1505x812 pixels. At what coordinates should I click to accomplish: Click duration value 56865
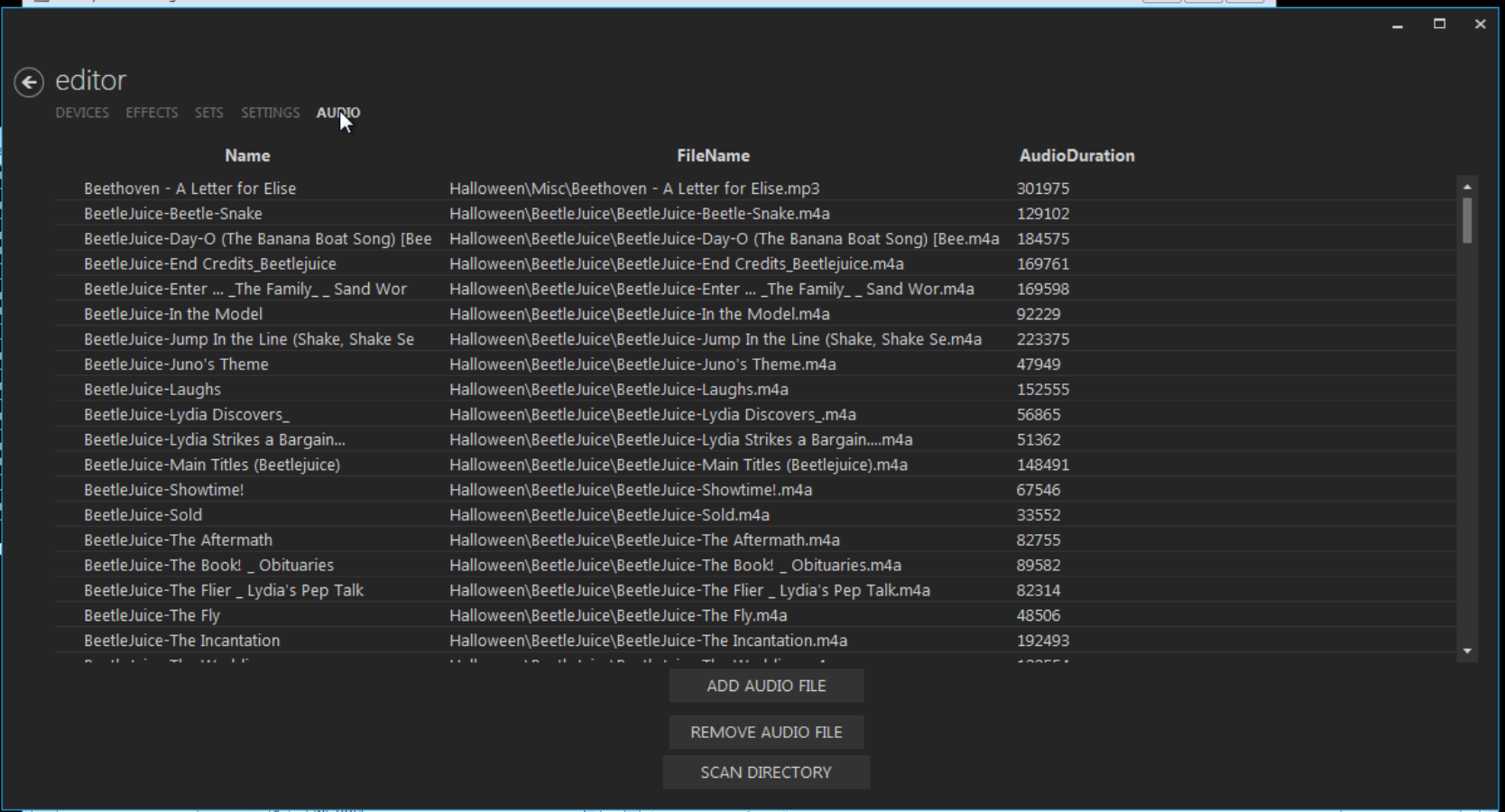click(x=1039, y=415)
